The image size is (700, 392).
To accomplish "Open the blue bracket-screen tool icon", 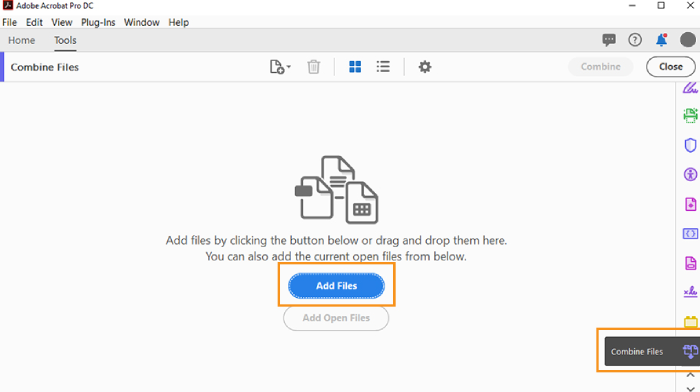I will 690,234.
